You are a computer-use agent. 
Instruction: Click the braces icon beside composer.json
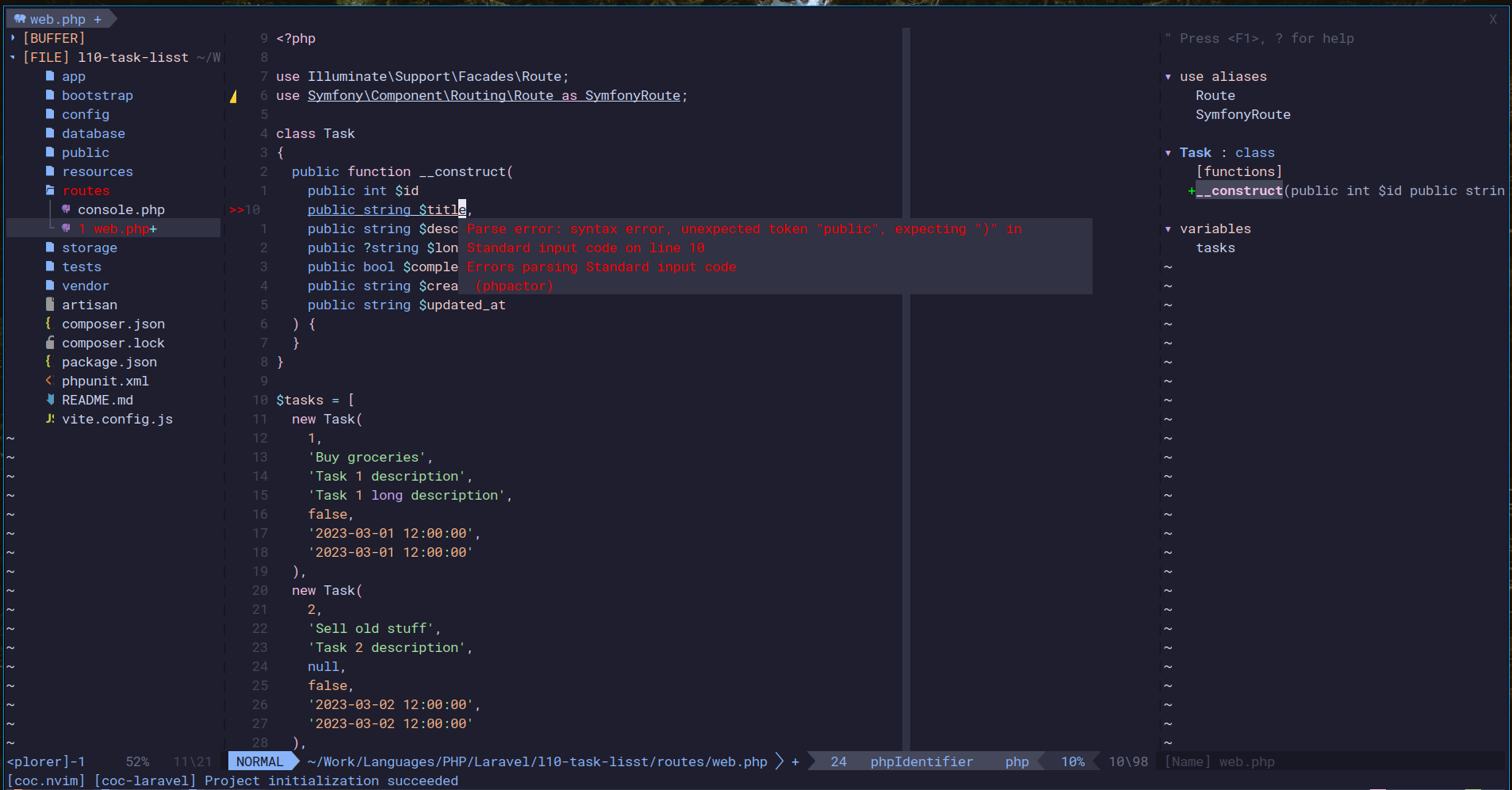pyautogui.click(x=49, y=324)
